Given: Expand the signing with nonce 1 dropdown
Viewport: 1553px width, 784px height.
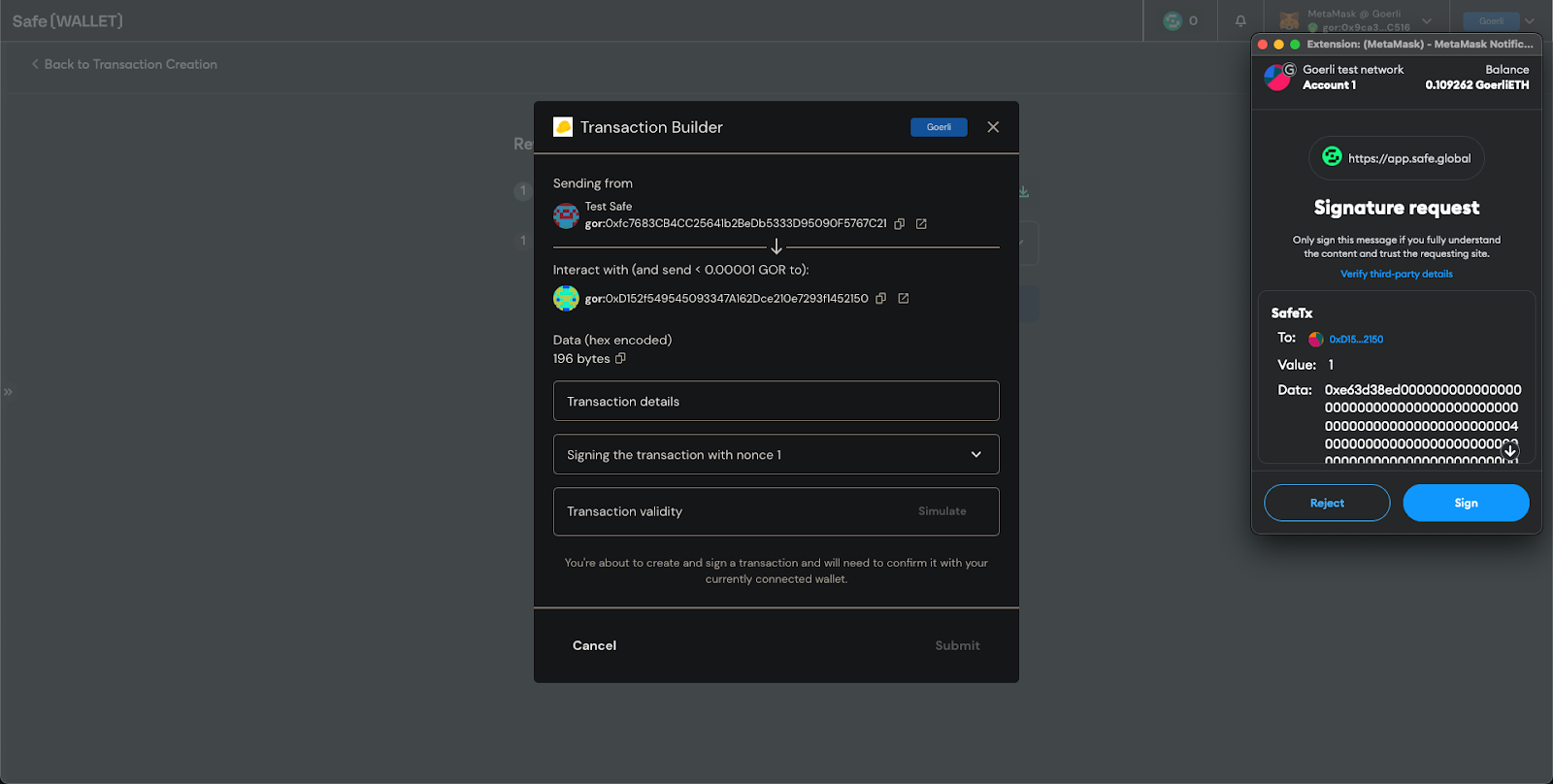Looking at the screenshot, I should 776,454.
